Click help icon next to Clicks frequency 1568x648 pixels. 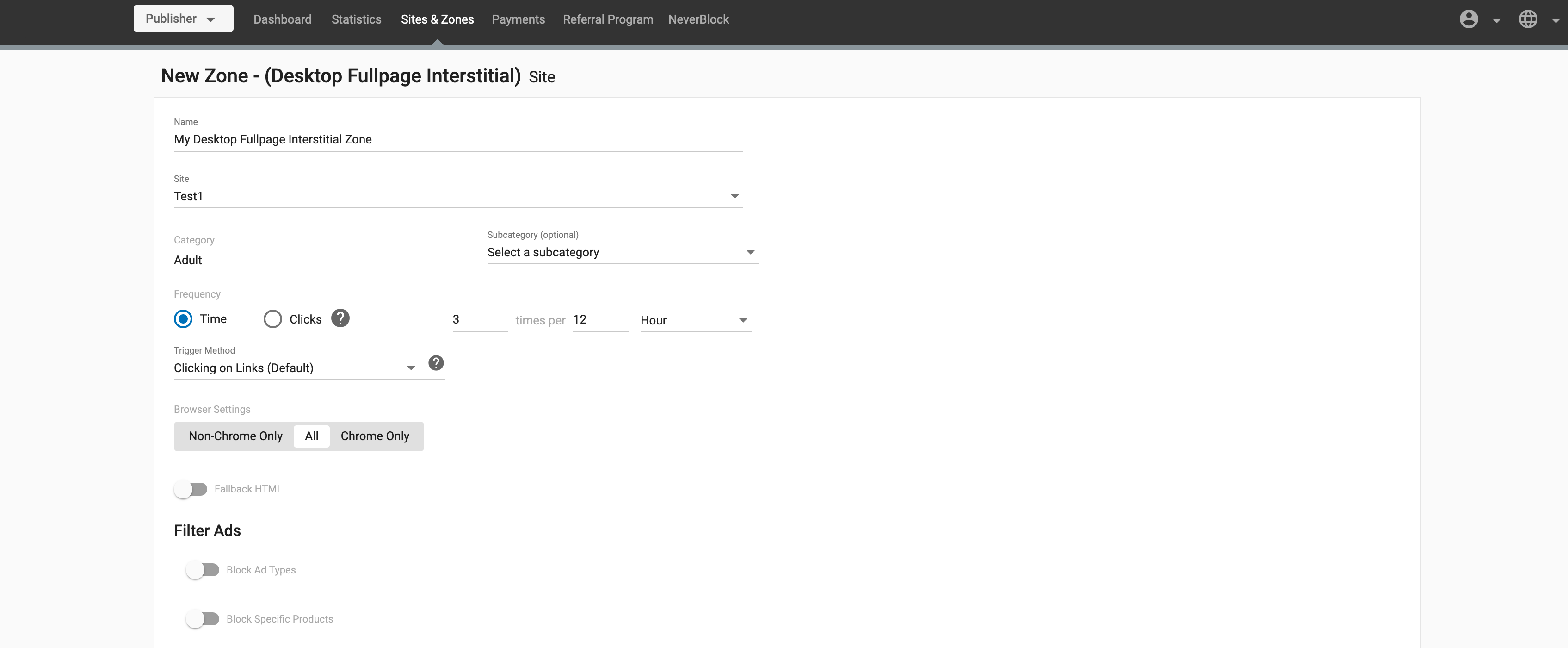340,318
